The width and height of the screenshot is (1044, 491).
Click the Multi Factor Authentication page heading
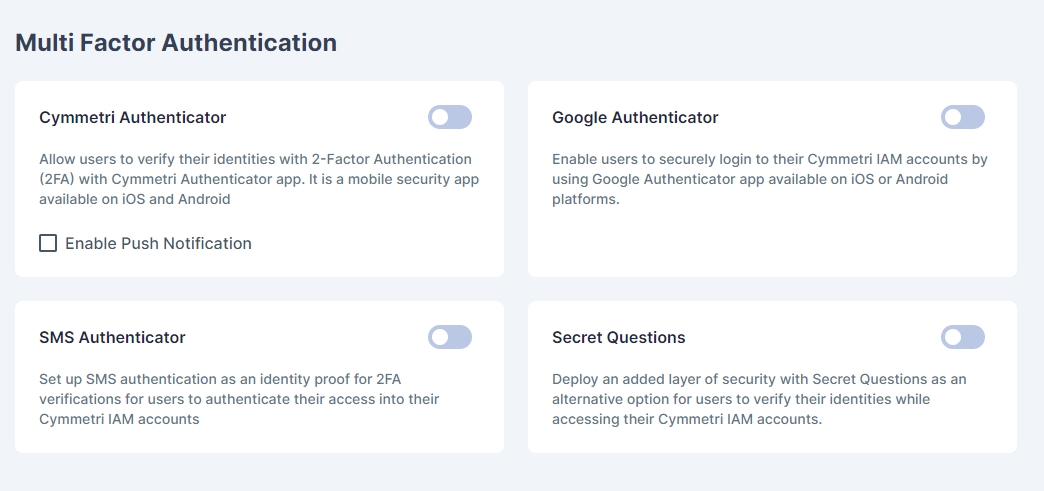176,43
